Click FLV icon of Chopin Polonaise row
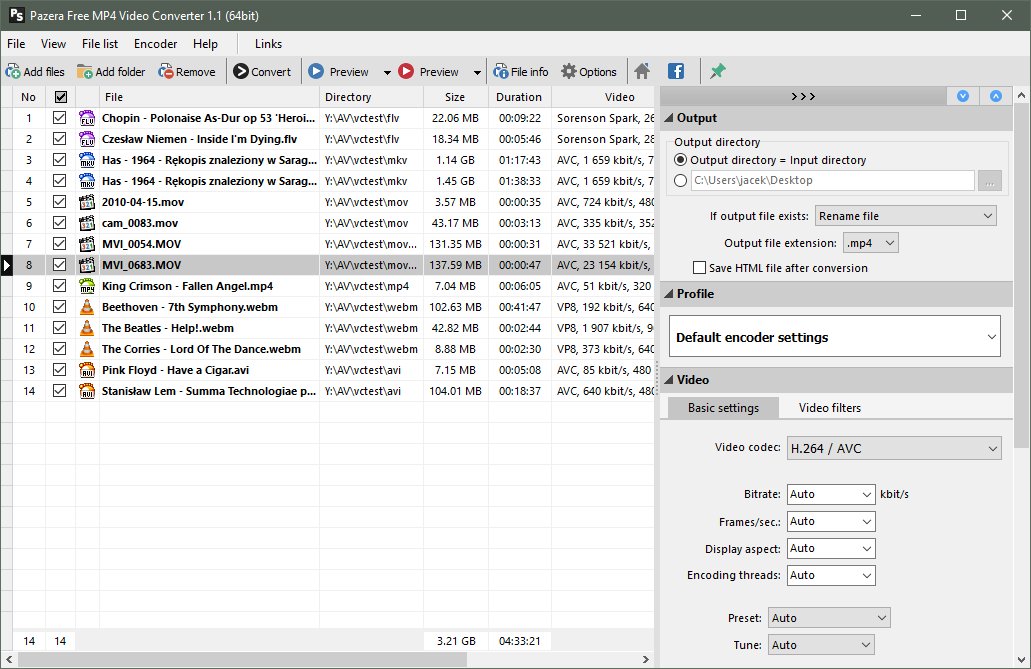 [x=87, y=118]
